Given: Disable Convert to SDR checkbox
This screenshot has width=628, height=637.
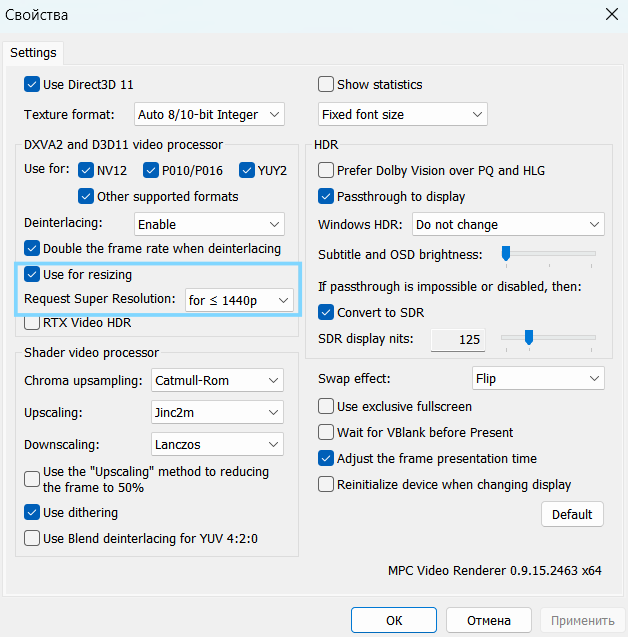Looking at the screenshot, I should point(326,313).
